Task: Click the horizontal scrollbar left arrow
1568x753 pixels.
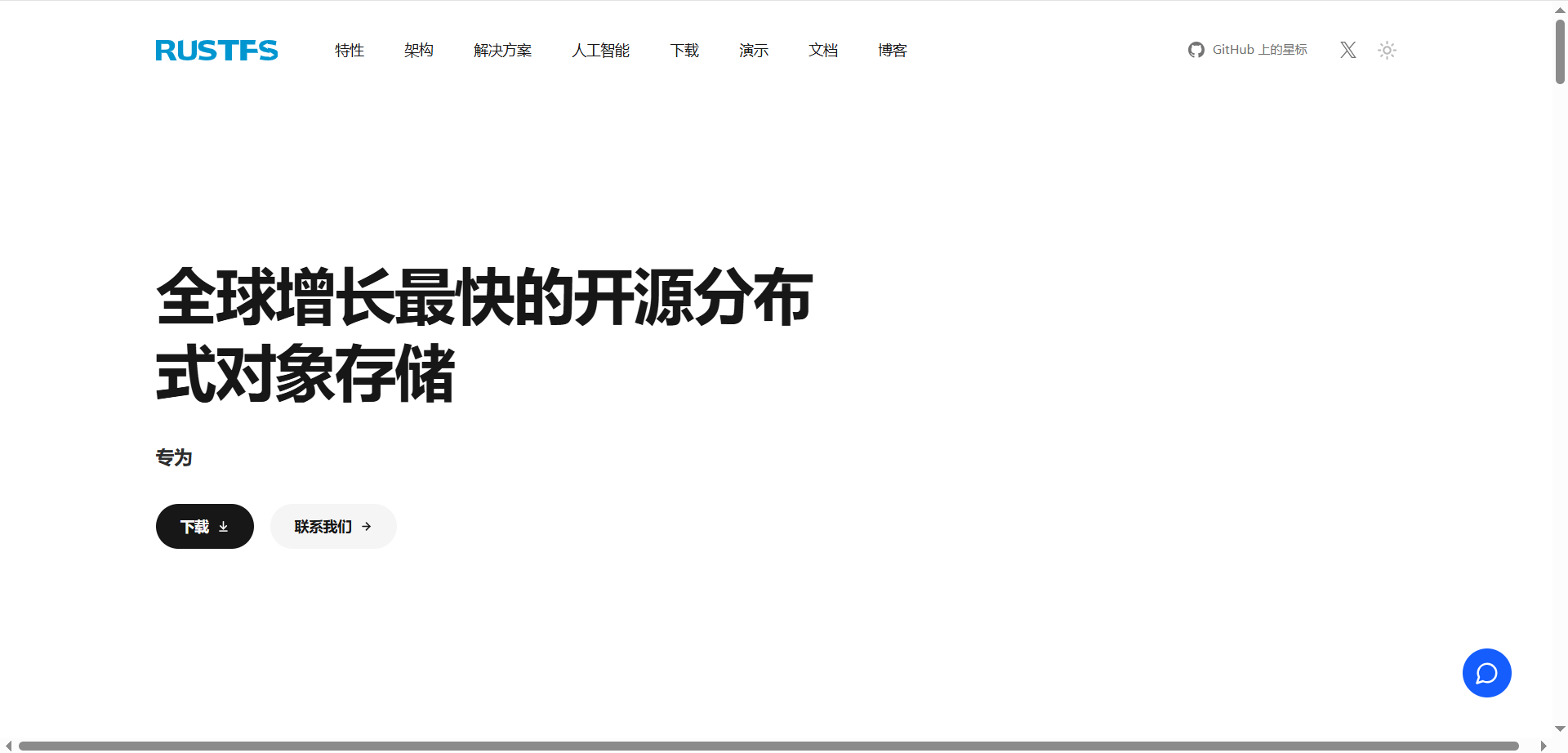Action: pyautogui.click(x=8, y=746)
